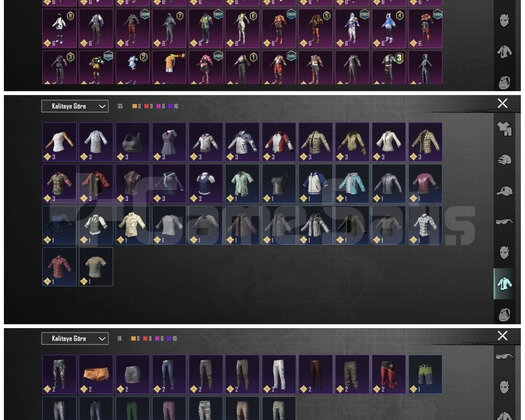The width and height of the screenshot is (525, 420).
Task: Open full outfit set category in shirts panel
Action: click(x=504, y=128)
